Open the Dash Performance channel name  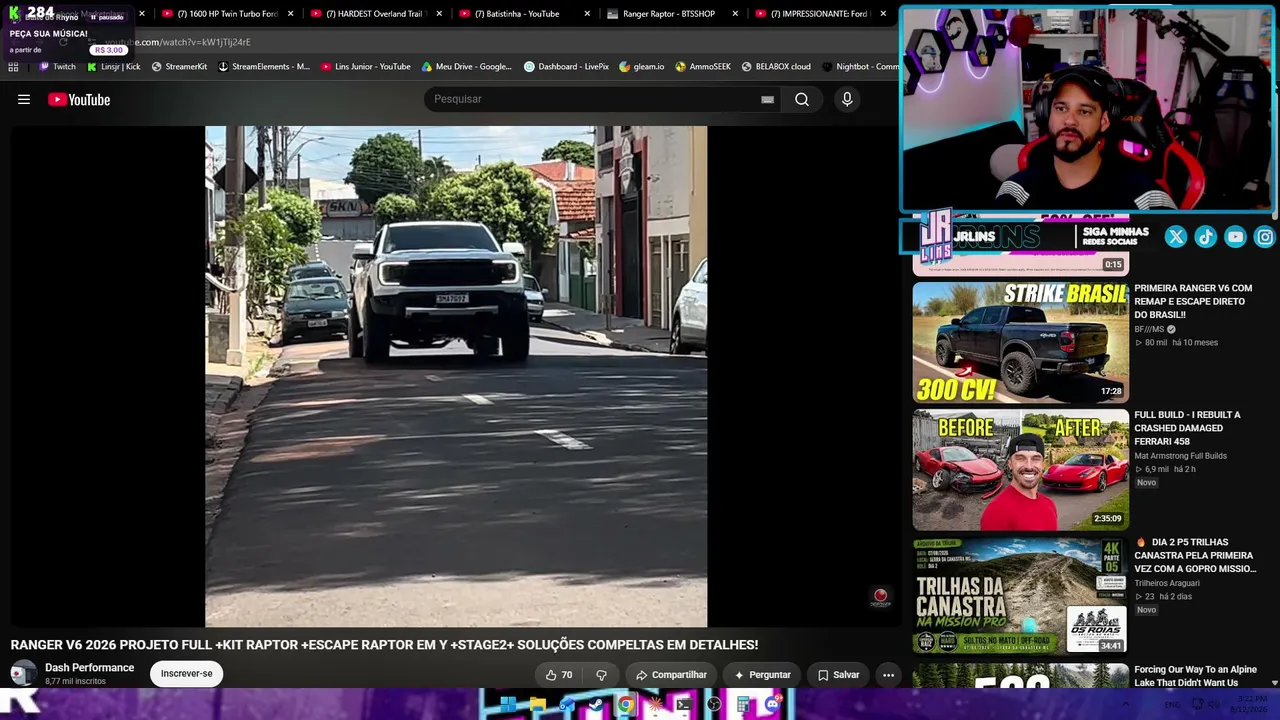click(x=89, y=668)
